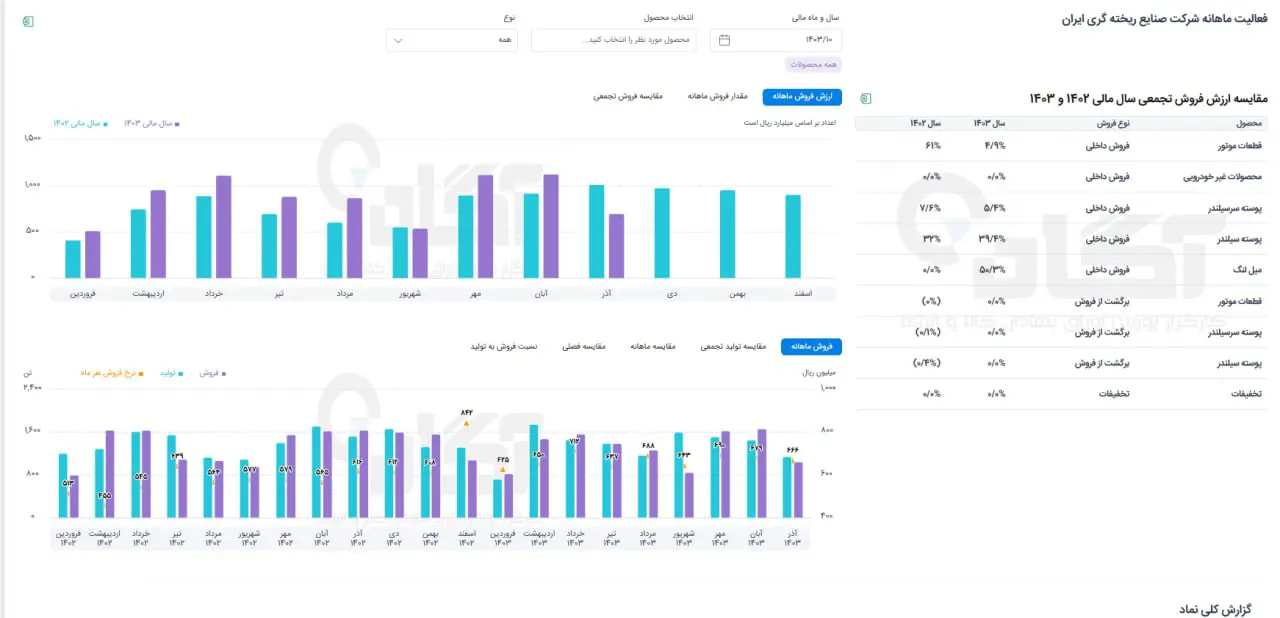Click the سال ۱۴۰۳ column header
The width and height of the screenshot is (1280, 618).
coord(989,123)
